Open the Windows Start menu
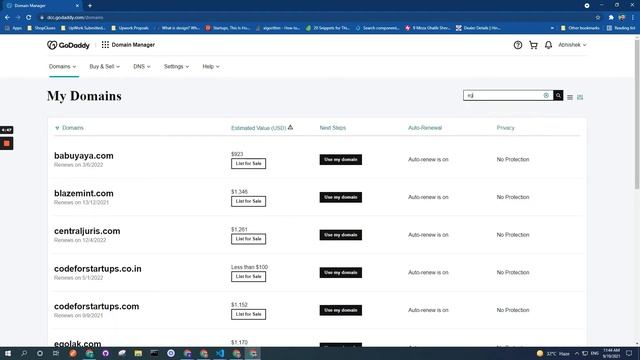Viewport: 640px width, 360px height. [8, 353]
